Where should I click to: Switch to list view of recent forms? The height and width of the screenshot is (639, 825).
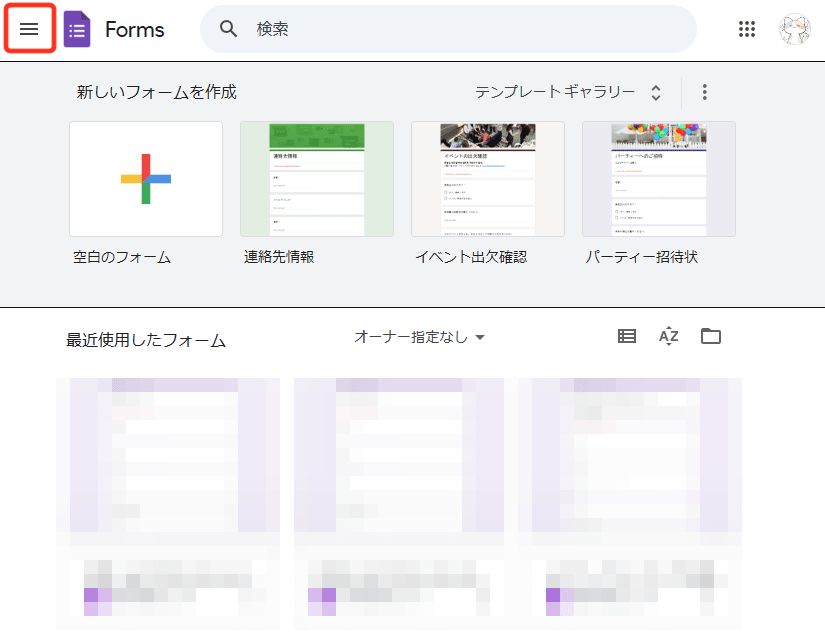pyautogui.click(x=627, y=336)
